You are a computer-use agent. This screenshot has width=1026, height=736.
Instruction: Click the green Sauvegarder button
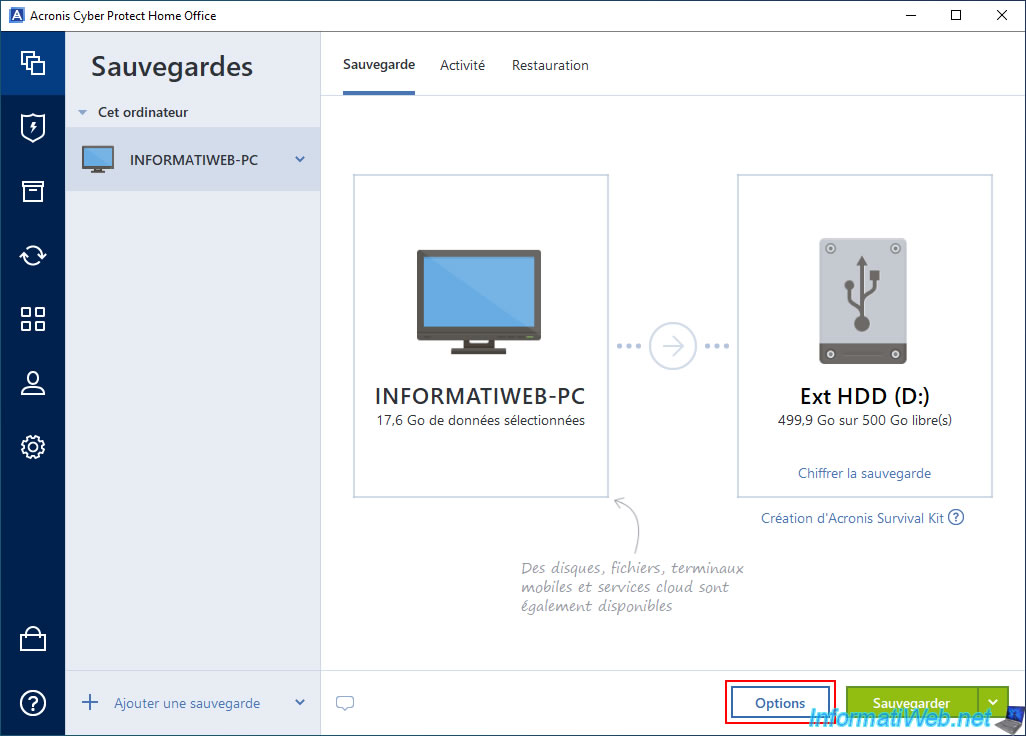point(911,703)
